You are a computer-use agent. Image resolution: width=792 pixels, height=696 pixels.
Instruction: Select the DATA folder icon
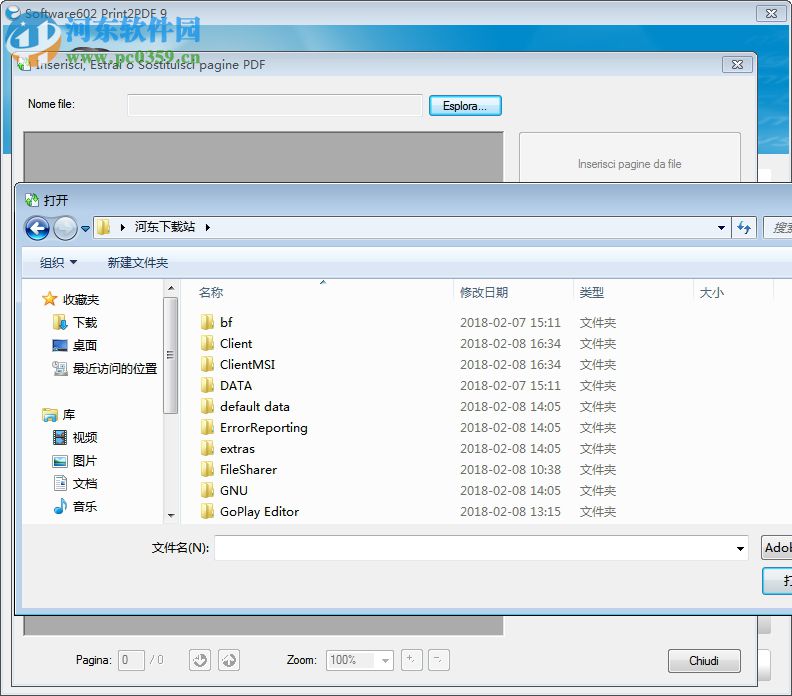(207, 385)
